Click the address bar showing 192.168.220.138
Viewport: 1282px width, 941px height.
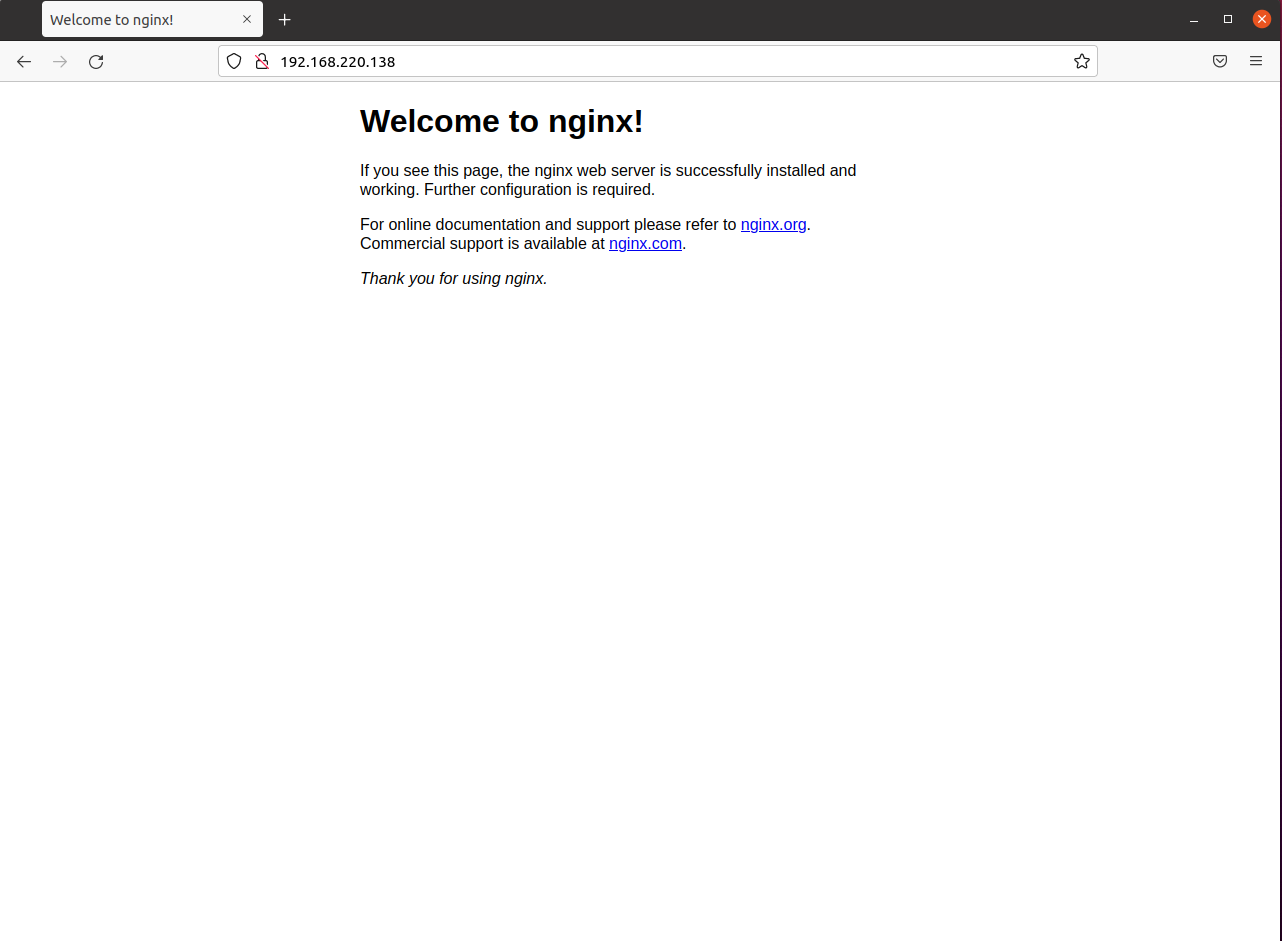tap(600, 61)
